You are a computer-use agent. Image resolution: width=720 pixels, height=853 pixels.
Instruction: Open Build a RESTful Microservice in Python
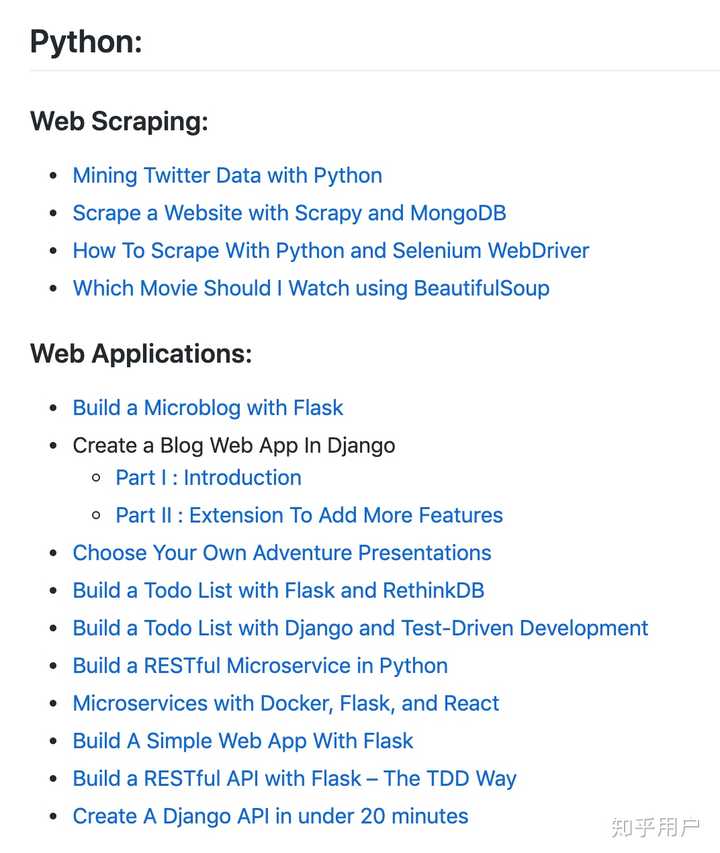[x=260, y=666]
